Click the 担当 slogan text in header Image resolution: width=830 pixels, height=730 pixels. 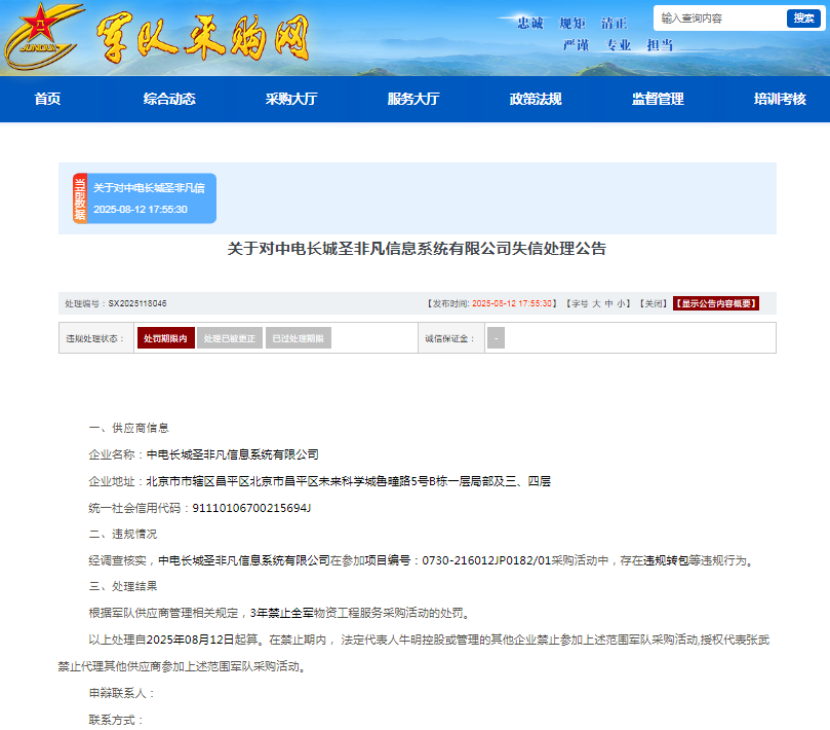[660, 46]
